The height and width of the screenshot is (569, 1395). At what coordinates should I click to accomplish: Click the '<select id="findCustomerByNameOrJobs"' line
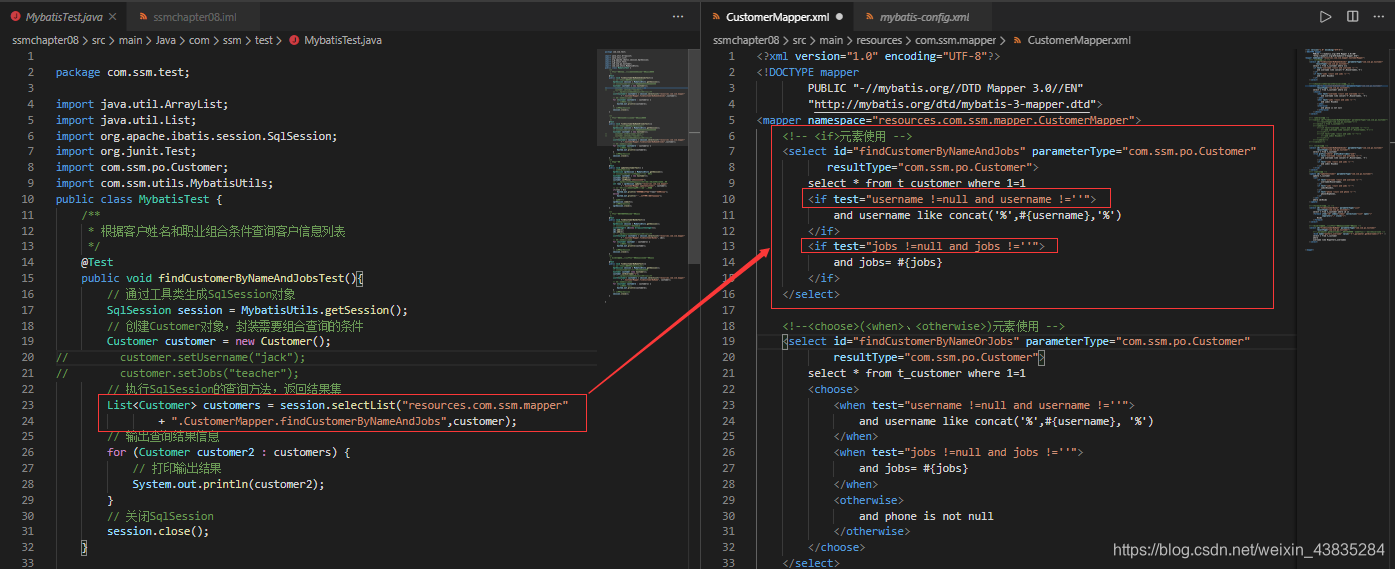coord(1016,341)
